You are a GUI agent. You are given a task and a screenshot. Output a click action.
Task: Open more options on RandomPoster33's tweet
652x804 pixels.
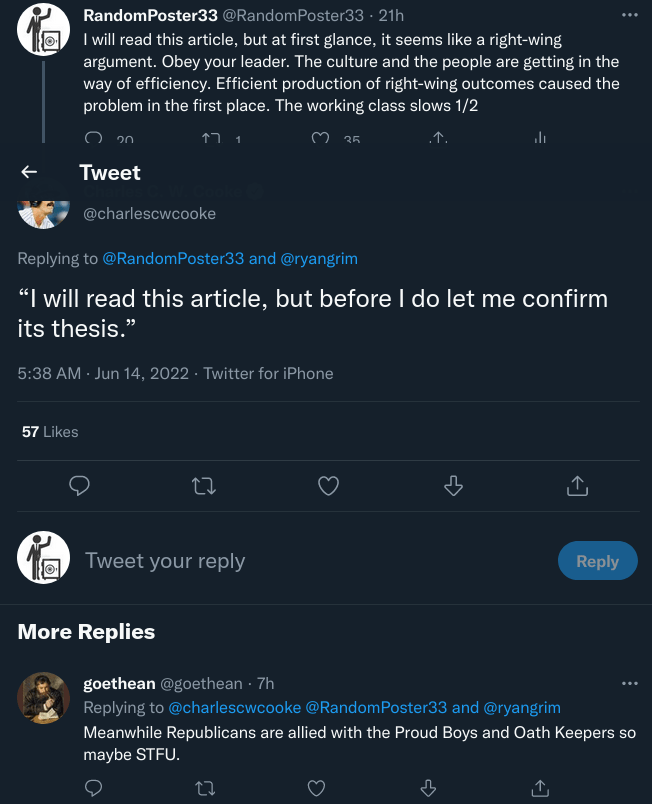(629, 15)
